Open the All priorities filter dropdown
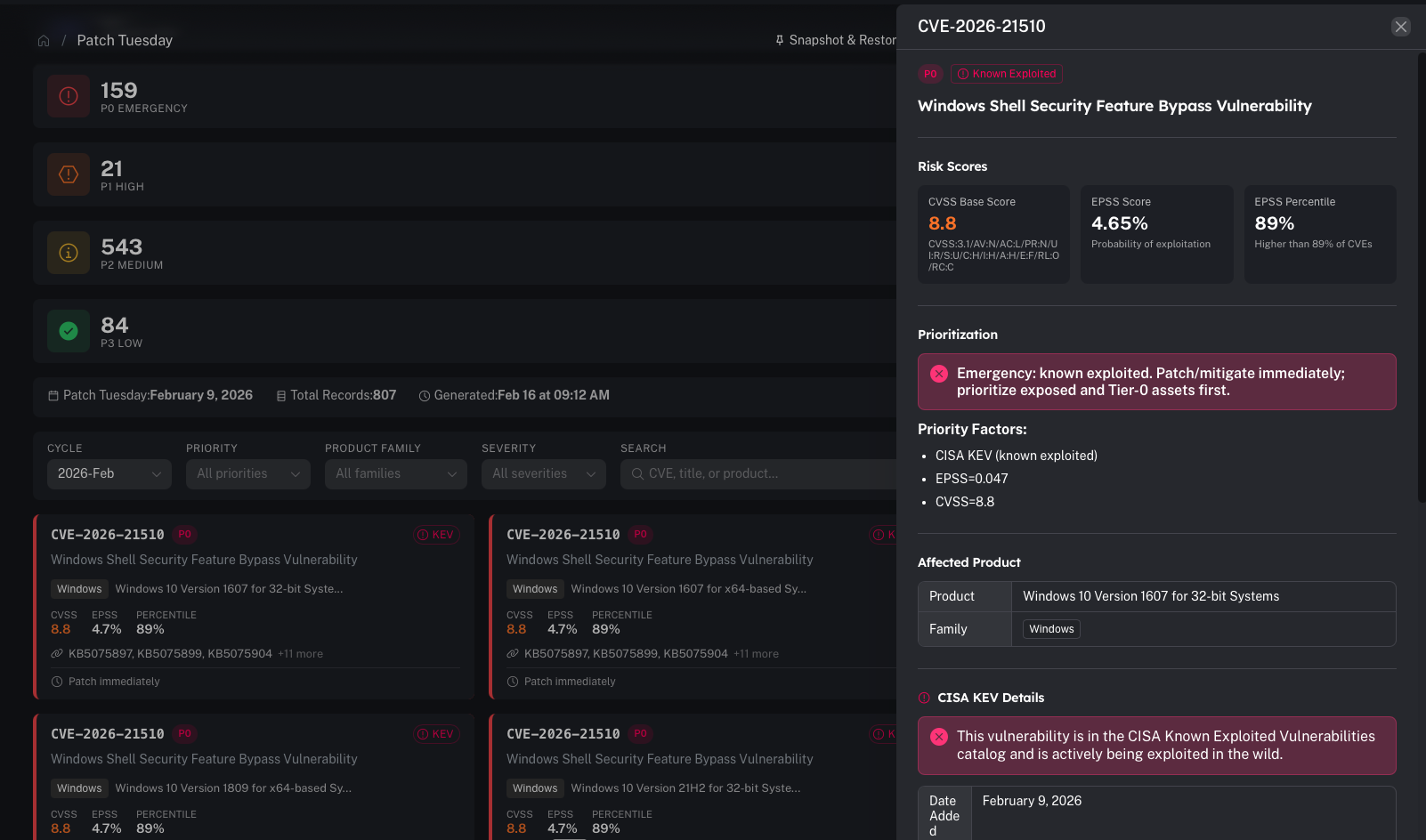1426x840 pixels. 247,473
